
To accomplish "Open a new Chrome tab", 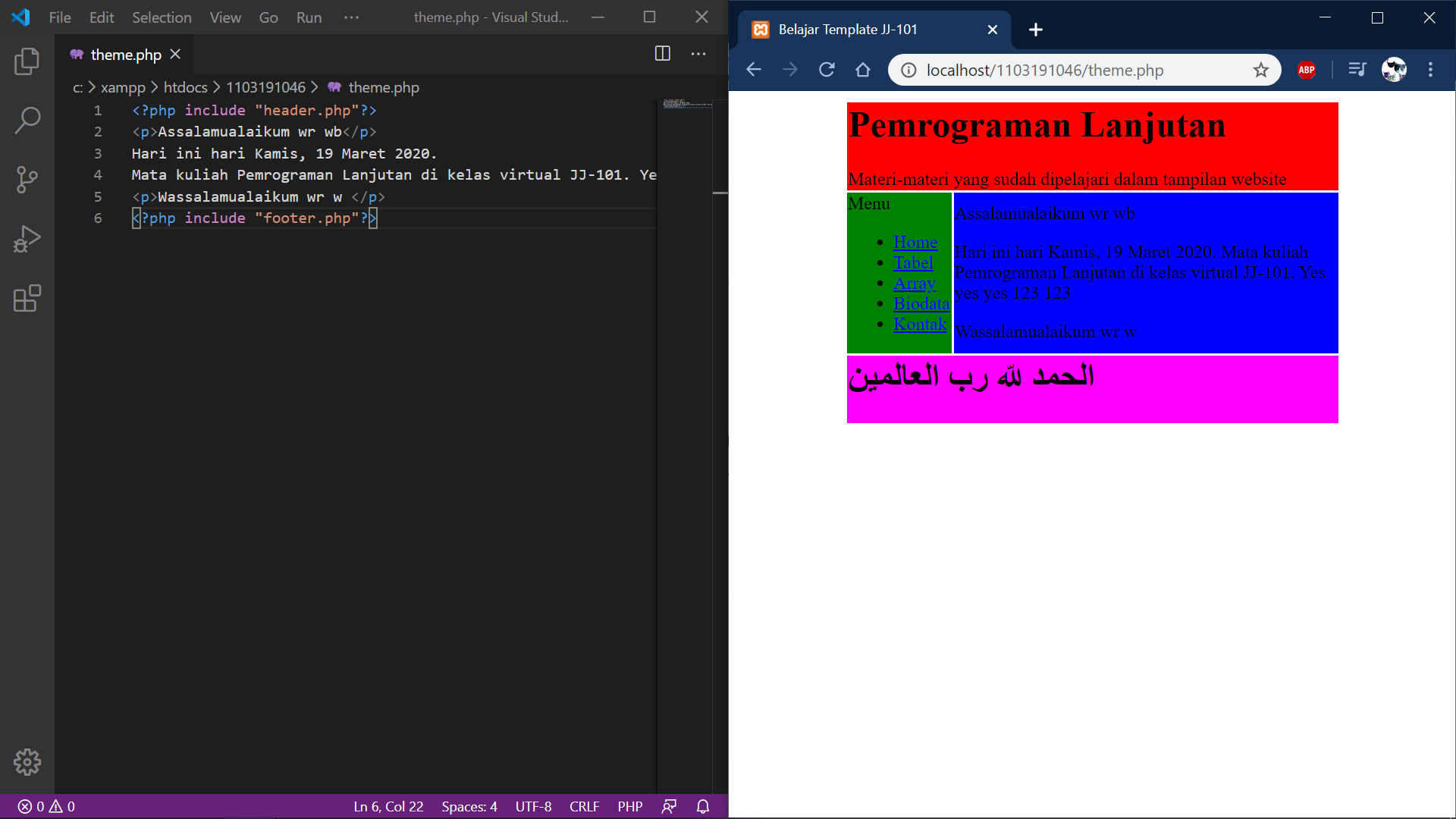I will click(1036, 30).
